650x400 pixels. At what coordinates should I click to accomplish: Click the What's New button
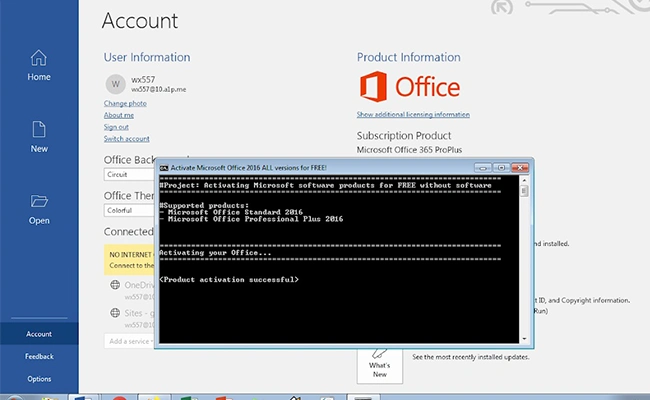tap(379, 366)
